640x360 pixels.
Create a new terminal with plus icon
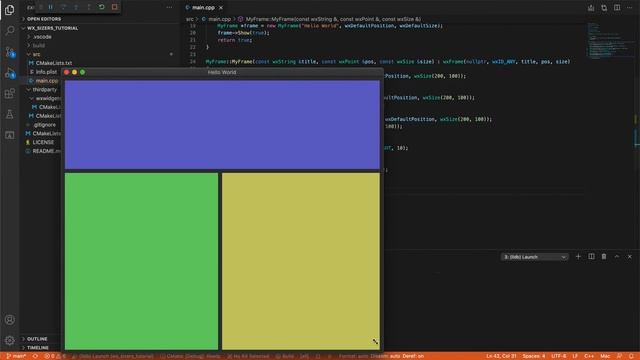[x=578, y=256]
